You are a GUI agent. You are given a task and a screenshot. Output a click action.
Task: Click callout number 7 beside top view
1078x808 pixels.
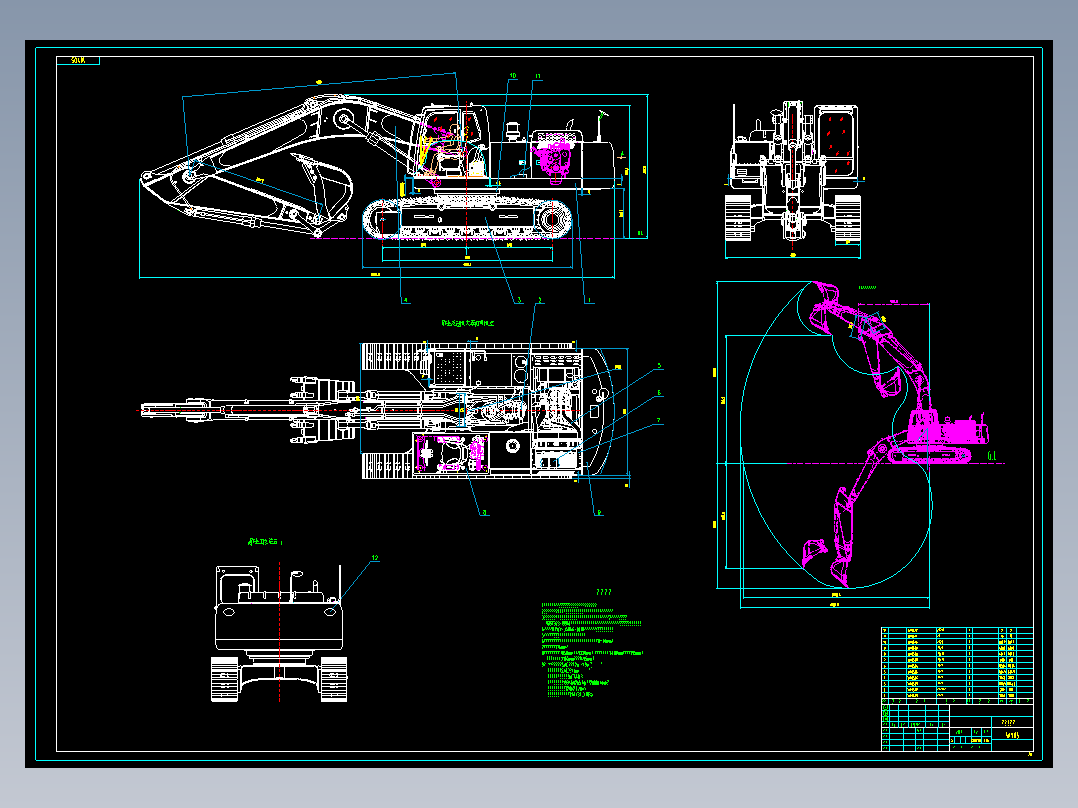pyautogui.click(x=659, y=420)
